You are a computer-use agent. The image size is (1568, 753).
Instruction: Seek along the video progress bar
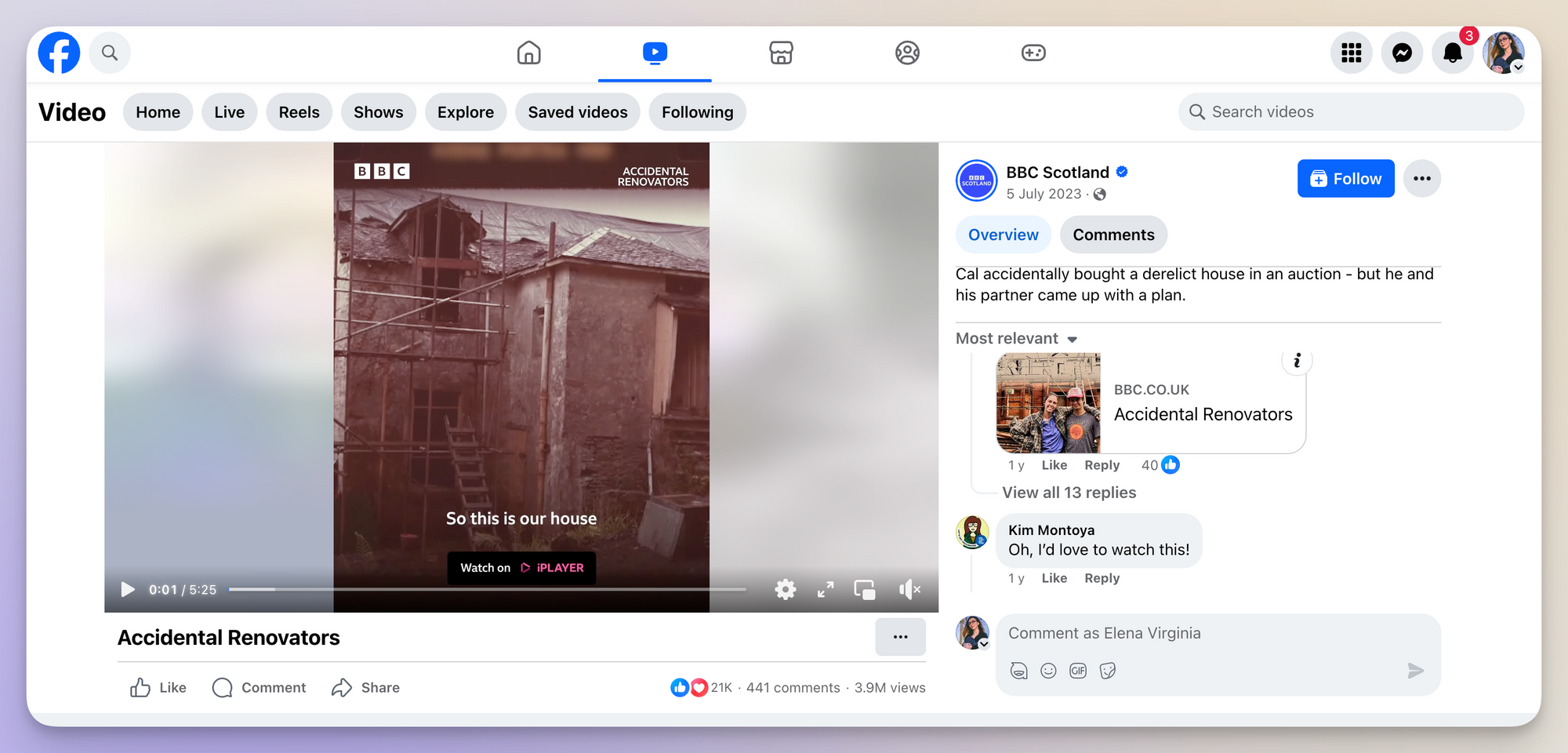pos(487,589)
